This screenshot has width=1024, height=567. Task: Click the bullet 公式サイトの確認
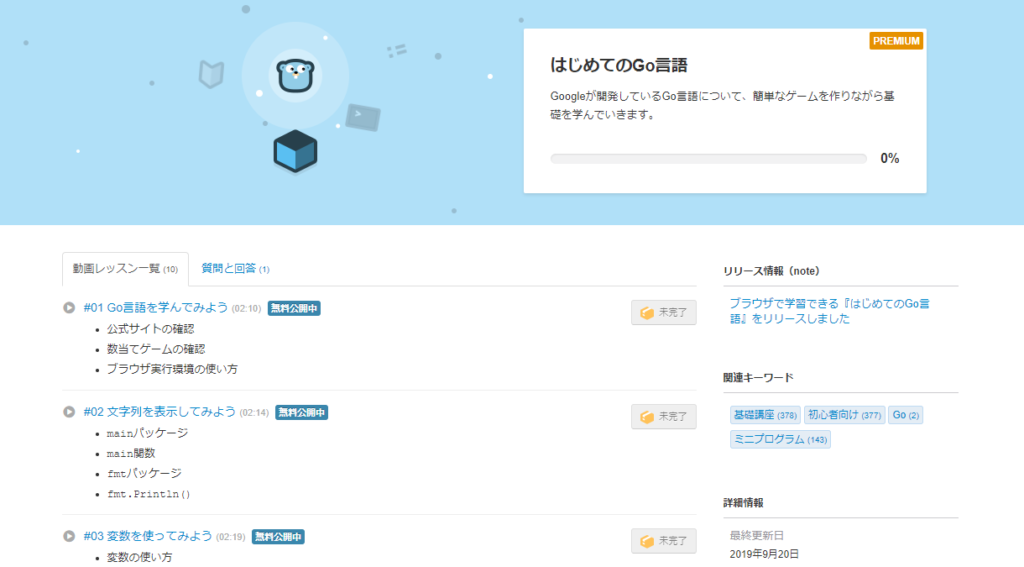(x=150, y=329)
